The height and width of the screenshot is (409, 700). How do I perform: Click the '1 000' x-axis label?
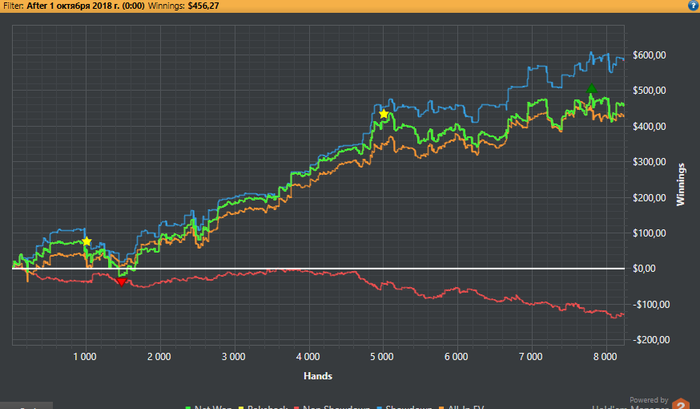coord(85,357)
